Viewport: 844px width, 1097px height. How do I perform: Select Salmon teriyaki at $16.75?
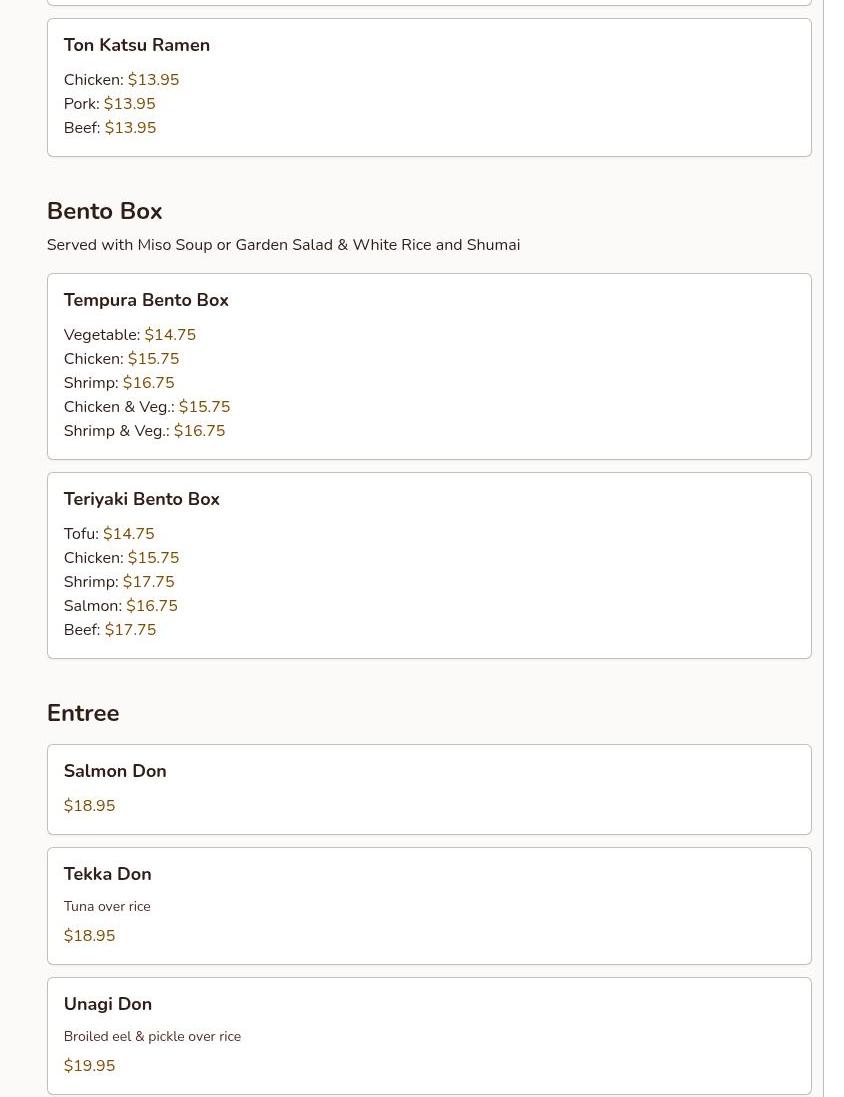click(120, 606)
